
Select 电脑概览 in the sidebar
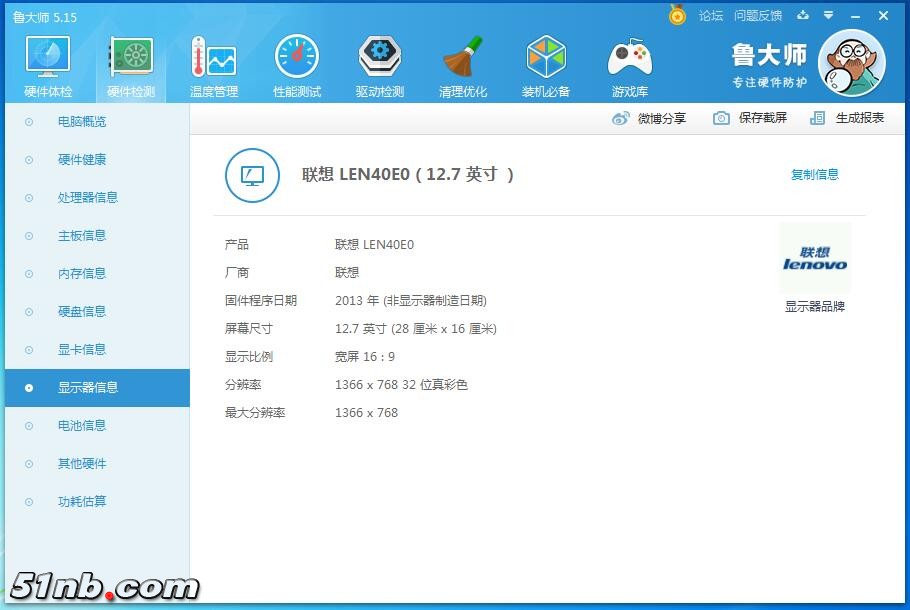(x=82, y=122)
